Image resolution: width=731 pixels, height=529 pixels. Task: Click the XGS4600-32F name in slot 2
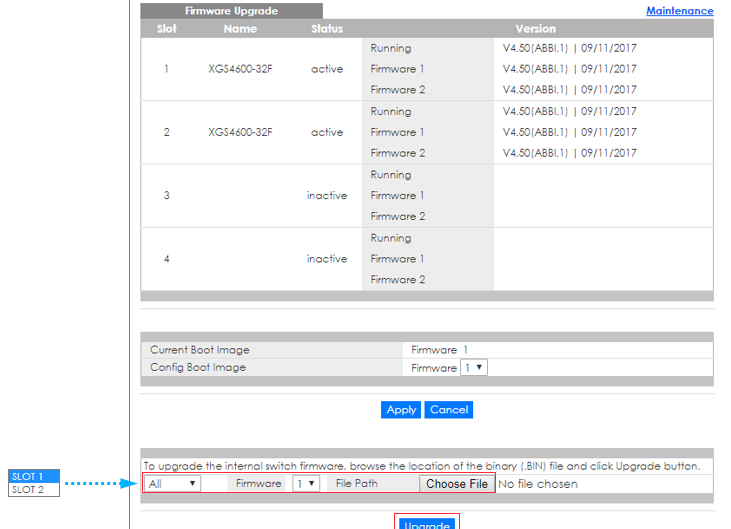(240, 132)
